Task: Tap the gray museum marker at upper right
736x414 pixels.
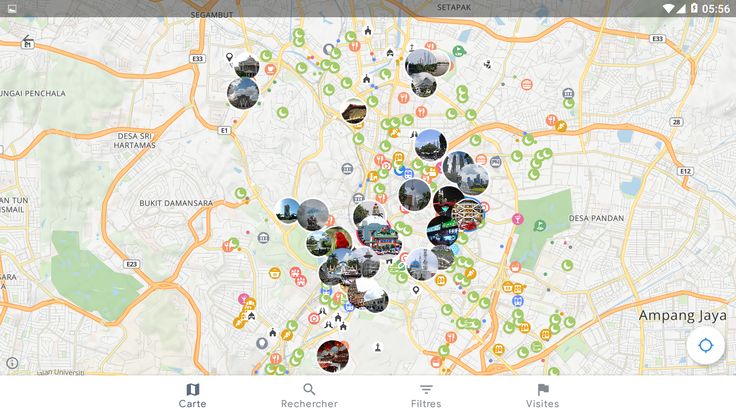Action: [x=568, y=93]
